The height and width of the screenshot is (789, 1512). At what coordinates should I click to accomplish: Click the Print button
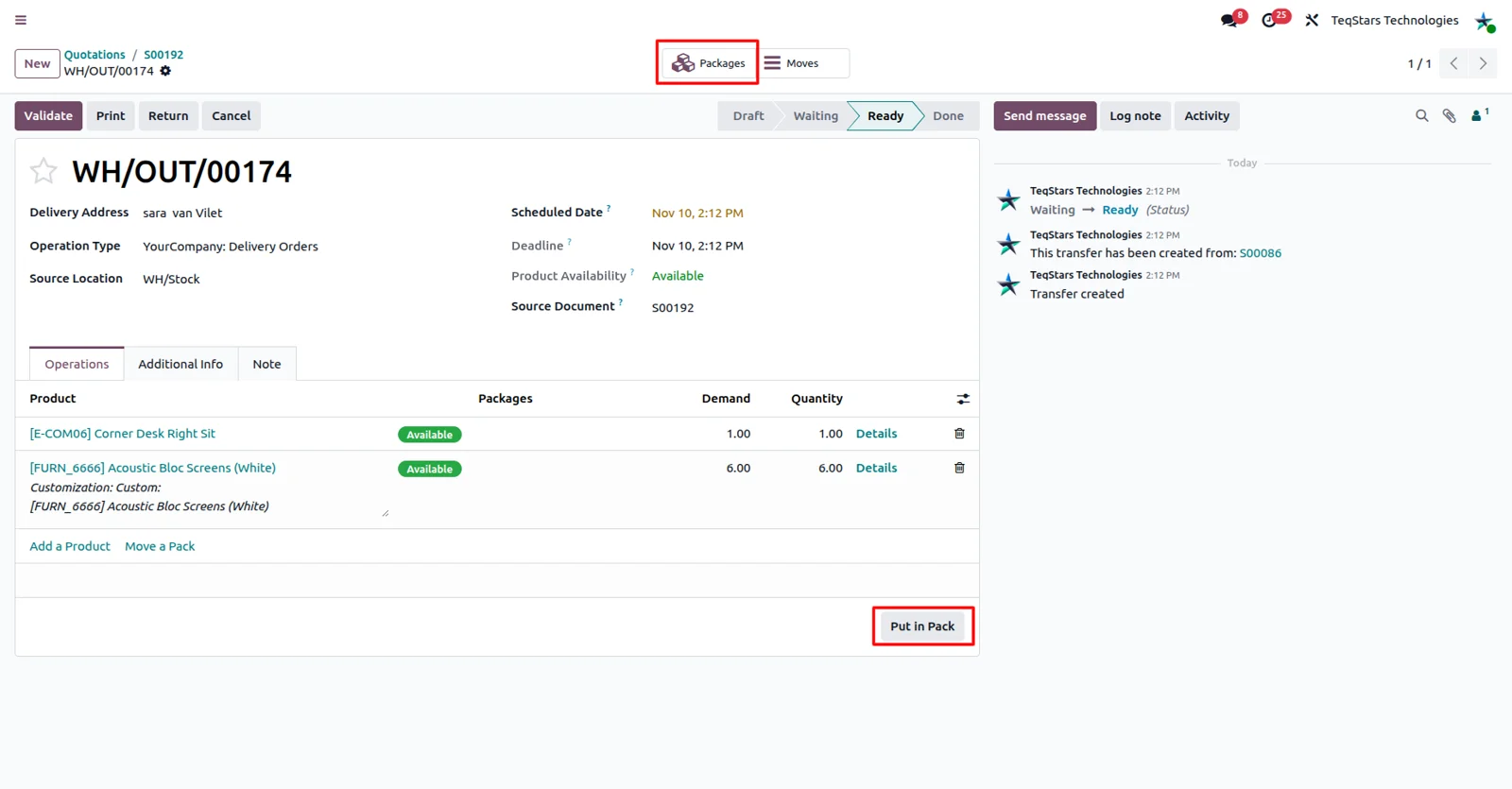coord(111,115)
